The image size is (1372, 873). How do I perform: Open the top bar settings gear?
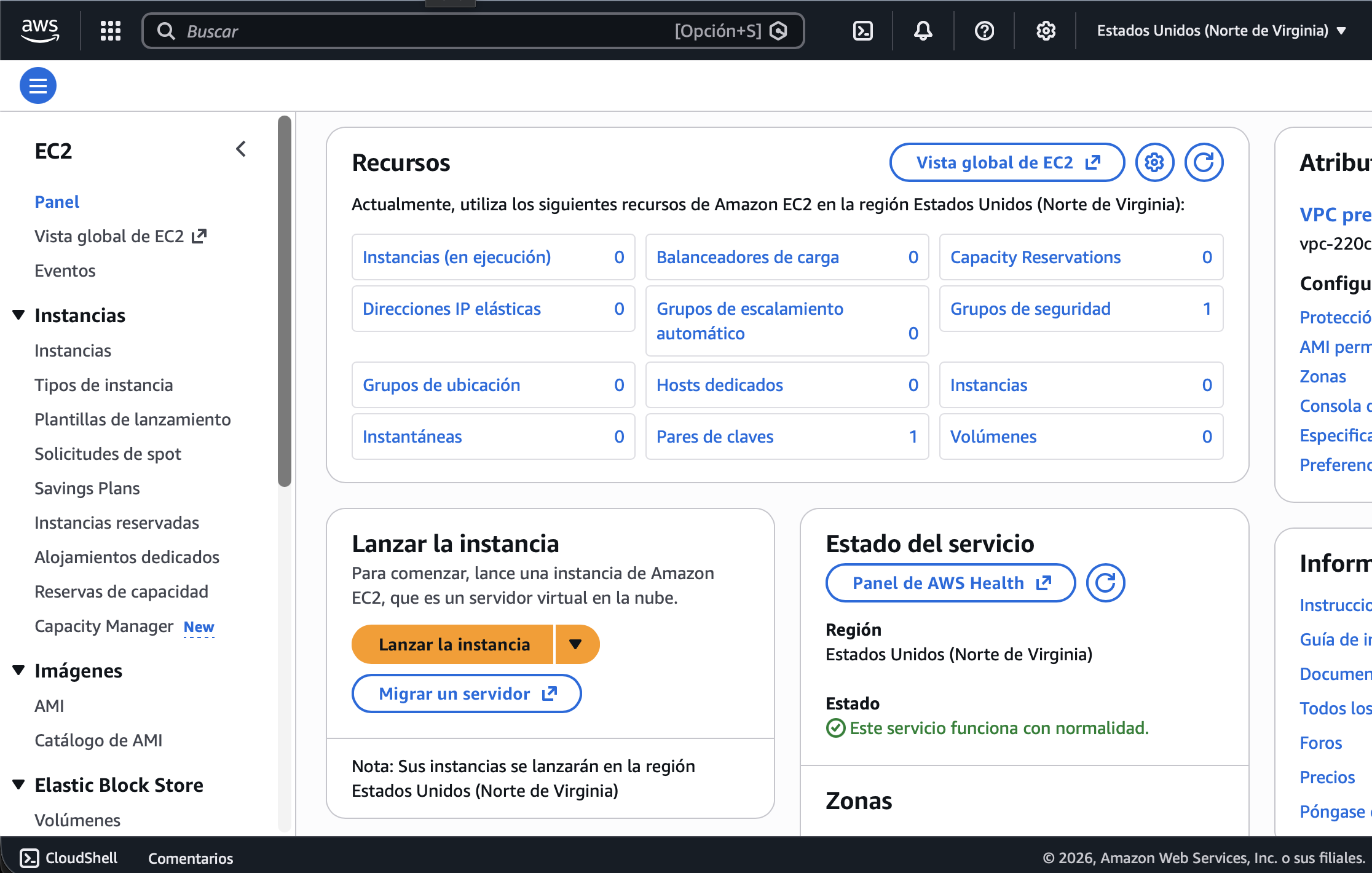(x=1046, y=31)
